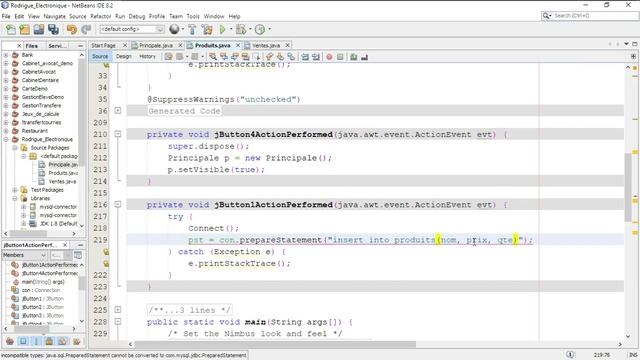Minimize the Navigator panel
The height and width of the screenshot is (360, 640).
click(80, 245)
